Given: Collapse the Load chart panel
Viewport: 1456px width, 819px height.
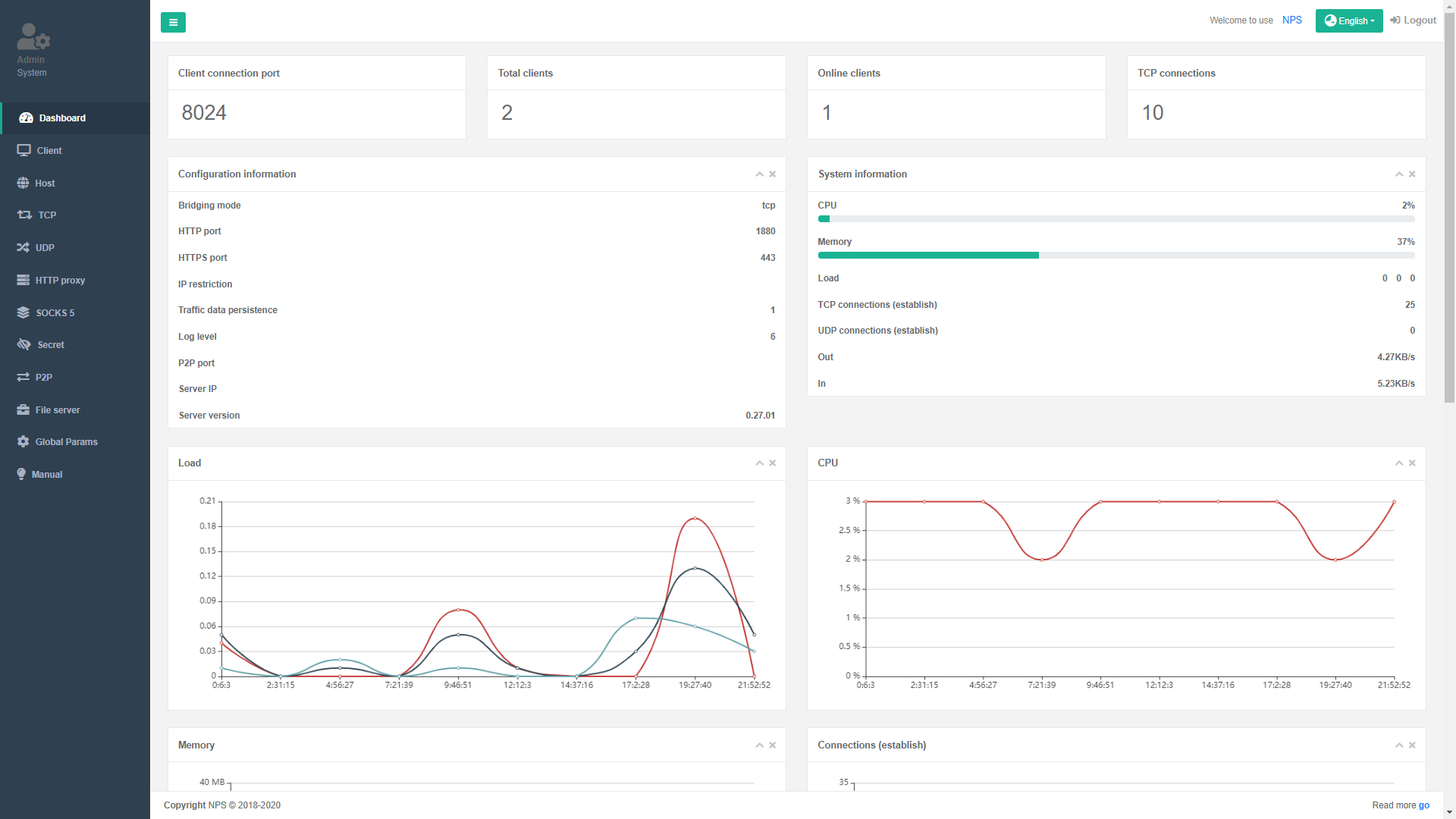Looking at the screenshot, I should coord(759,463).
